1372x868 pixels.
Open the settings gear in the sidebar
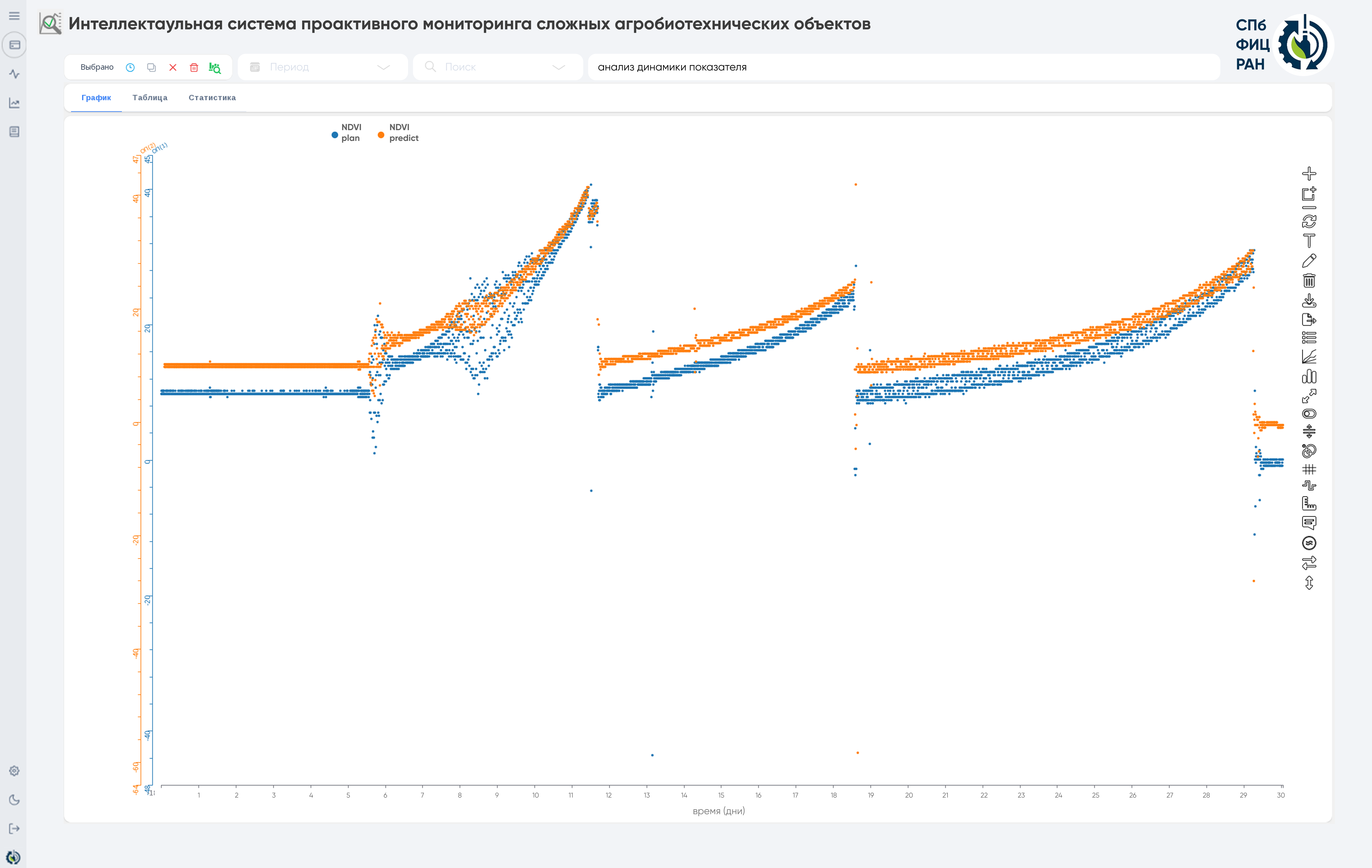pyautogui.click(x=14, y=771)
